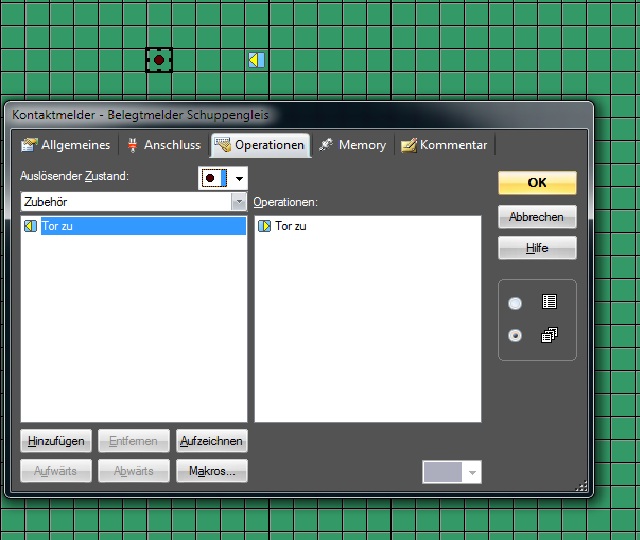640x540 pixels.
Task: Click the 'Tor zu' icon in Operationen list
Action: [x=264, y=226]
